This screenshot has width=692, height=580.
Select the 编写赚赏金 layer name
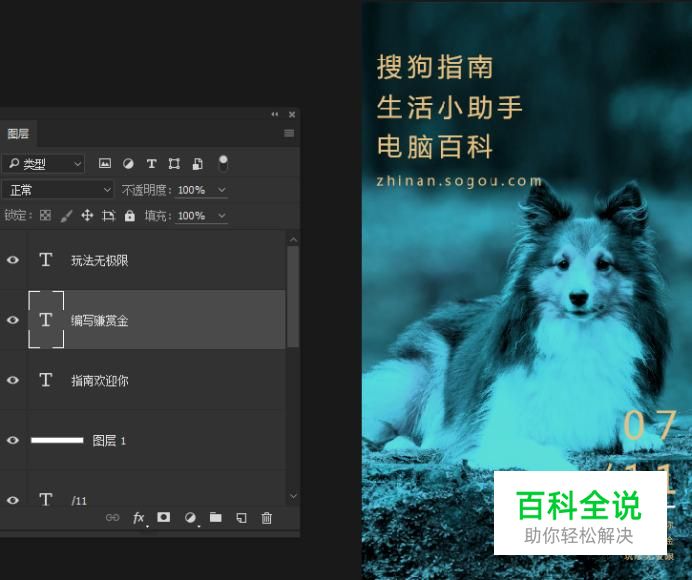point(100,320)
